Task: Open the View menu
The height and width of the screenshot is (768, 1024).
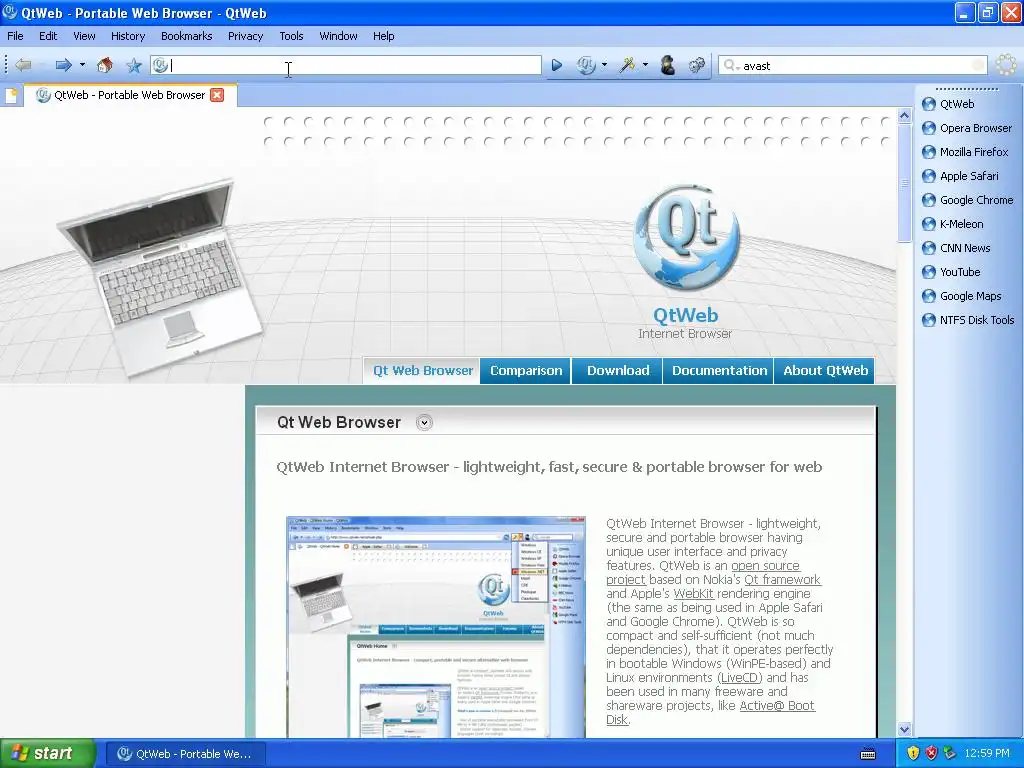Action: pyautogui.click(x=84, y=36)
